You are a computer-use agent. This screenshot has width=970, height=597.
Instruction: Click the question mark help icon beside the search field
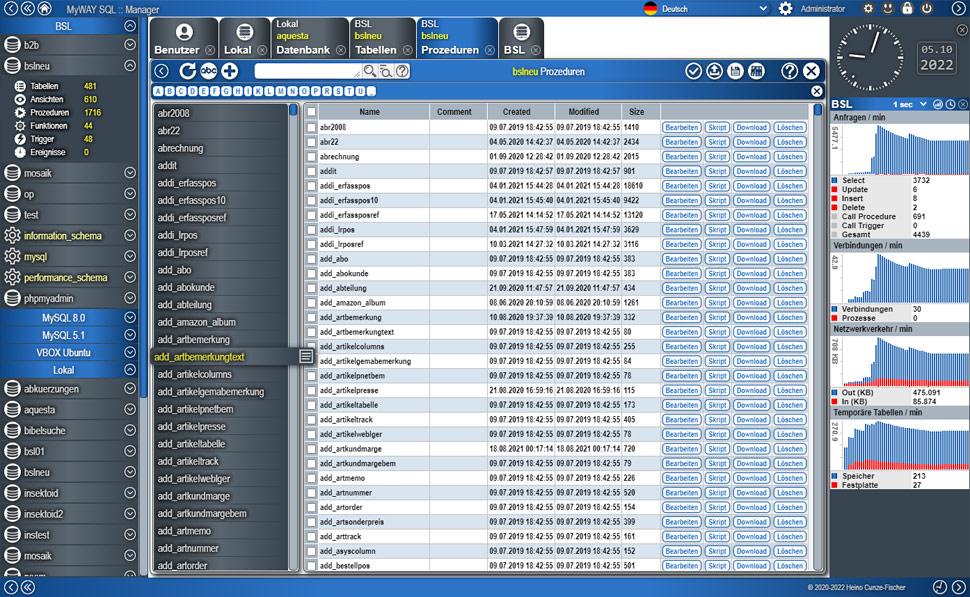tap(402, 71)
